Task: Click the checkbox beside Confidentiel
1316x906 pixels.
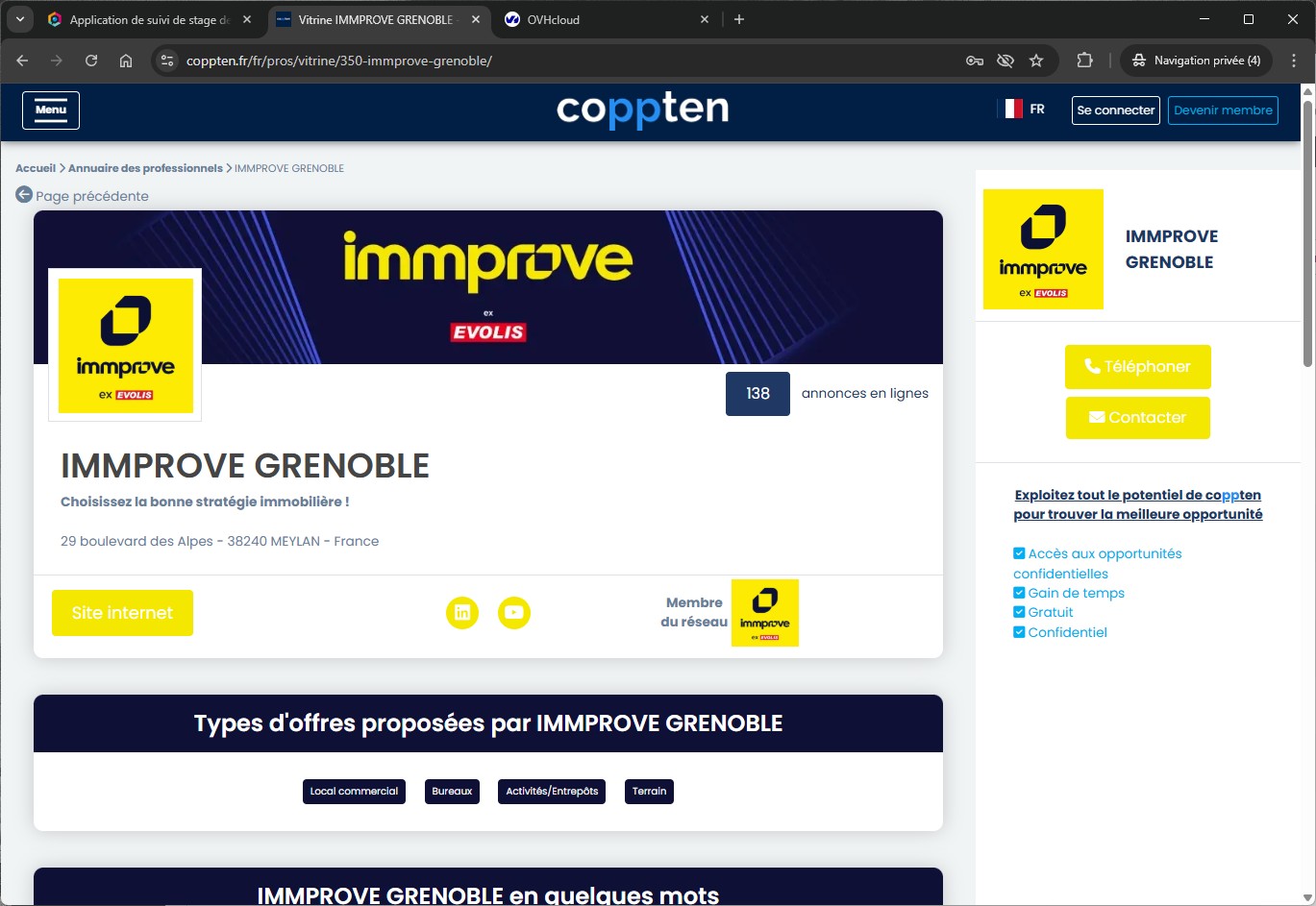Action: tap(1019, 632)
